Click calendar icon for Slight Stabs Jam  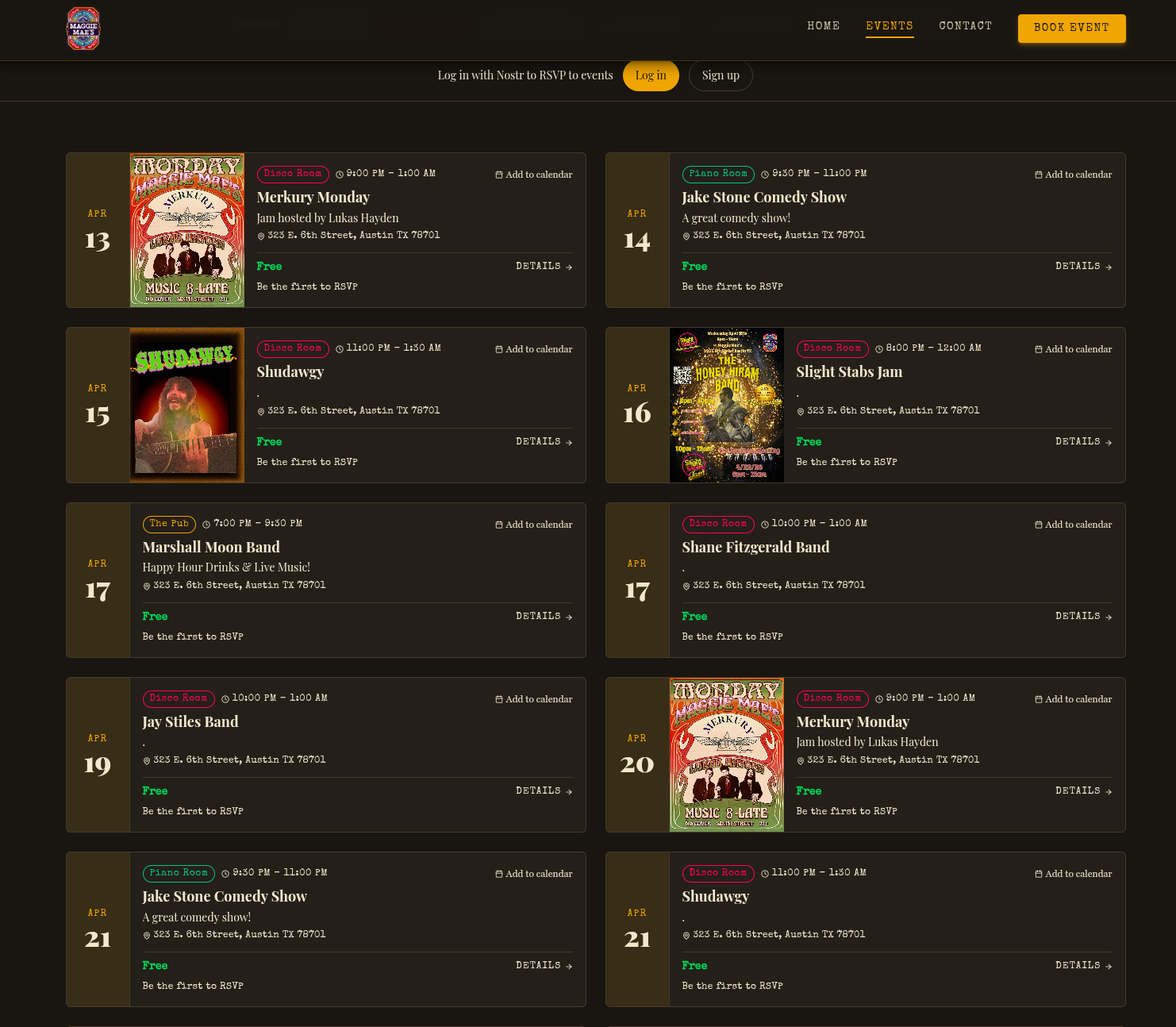(x=1038, y=349)
